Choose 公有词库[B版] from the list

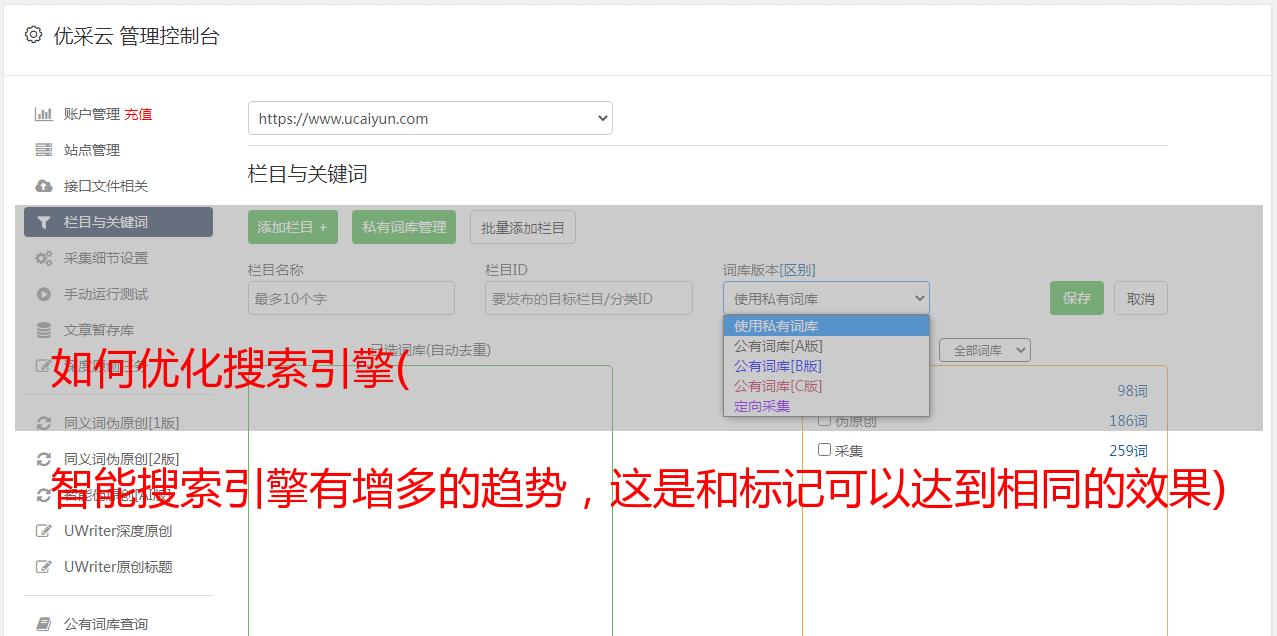pos(826,366)
